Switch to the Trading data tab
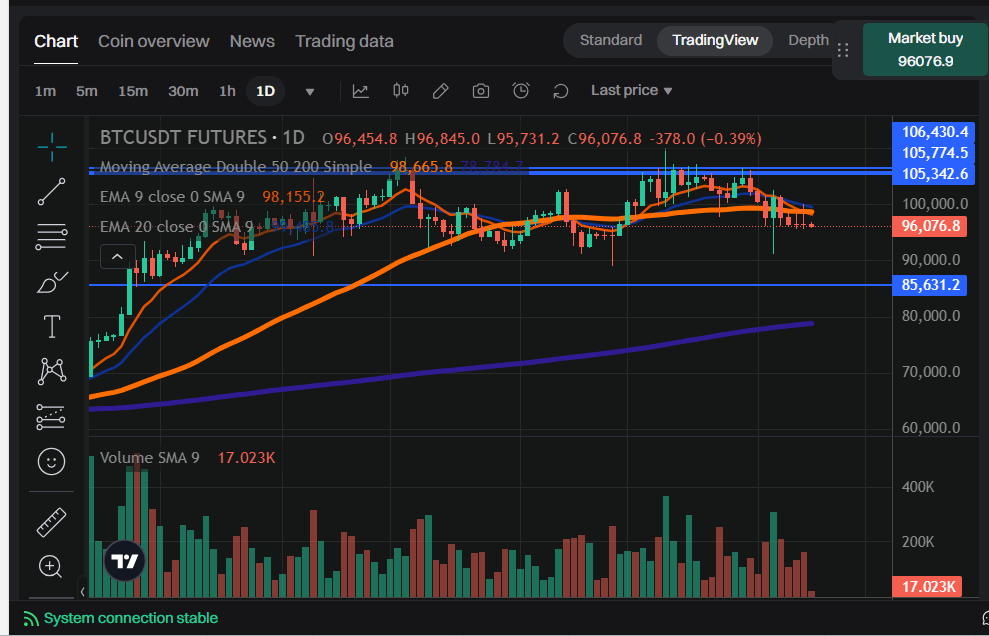Image resolution: width=989 pixels, height=636 pixels. pyautogui.click(x=344, y=41)
